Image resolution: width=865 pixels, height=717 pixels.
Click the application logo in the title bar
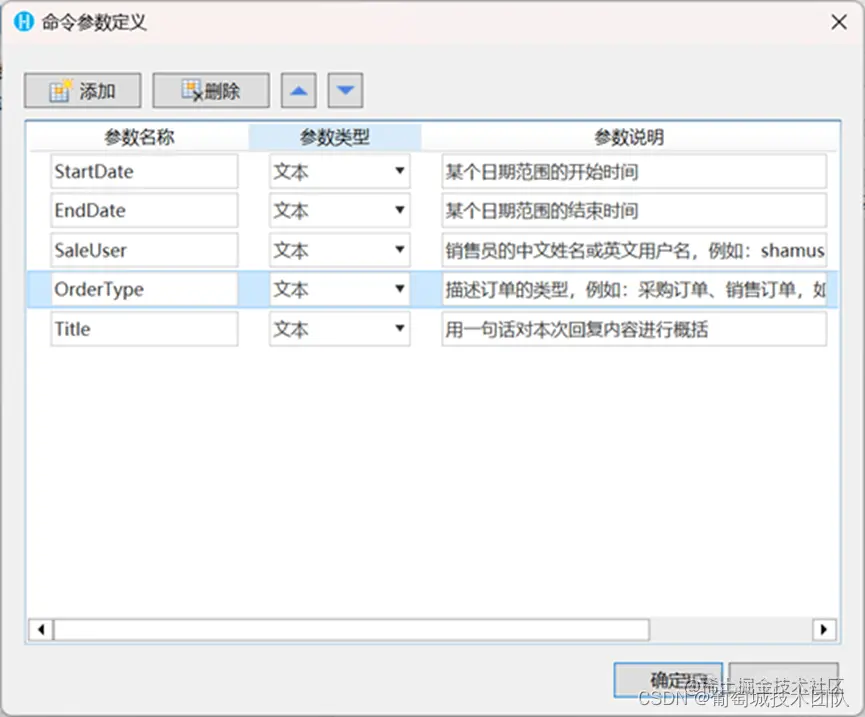click(x=22, y=21)
